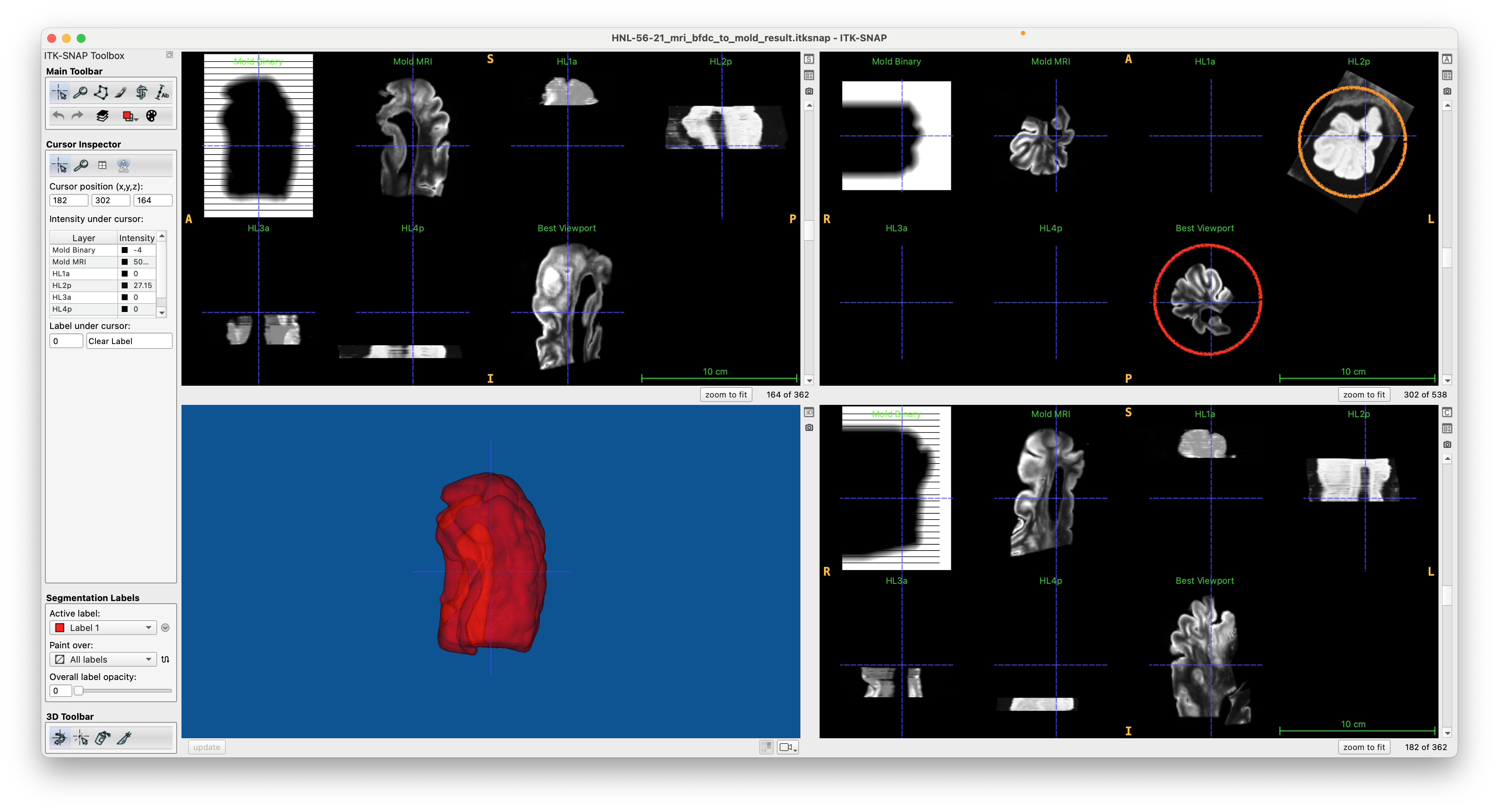Click the Redo arrow
The image size is (1499, 812).
point(77,116)
